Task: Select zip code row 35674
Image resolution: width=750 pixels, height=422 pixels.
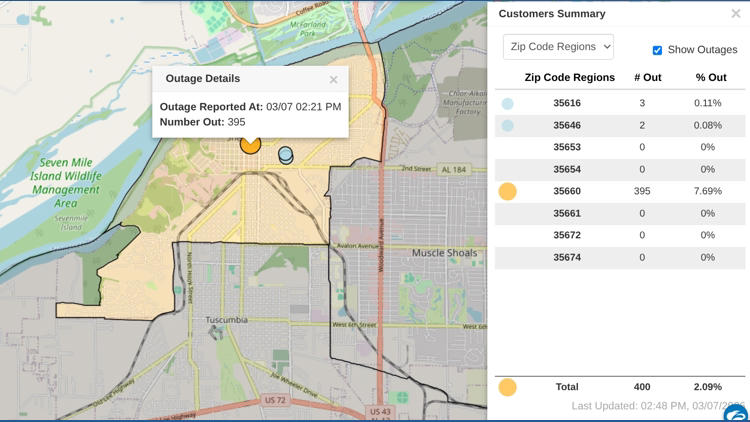Action: coord(620,257)
